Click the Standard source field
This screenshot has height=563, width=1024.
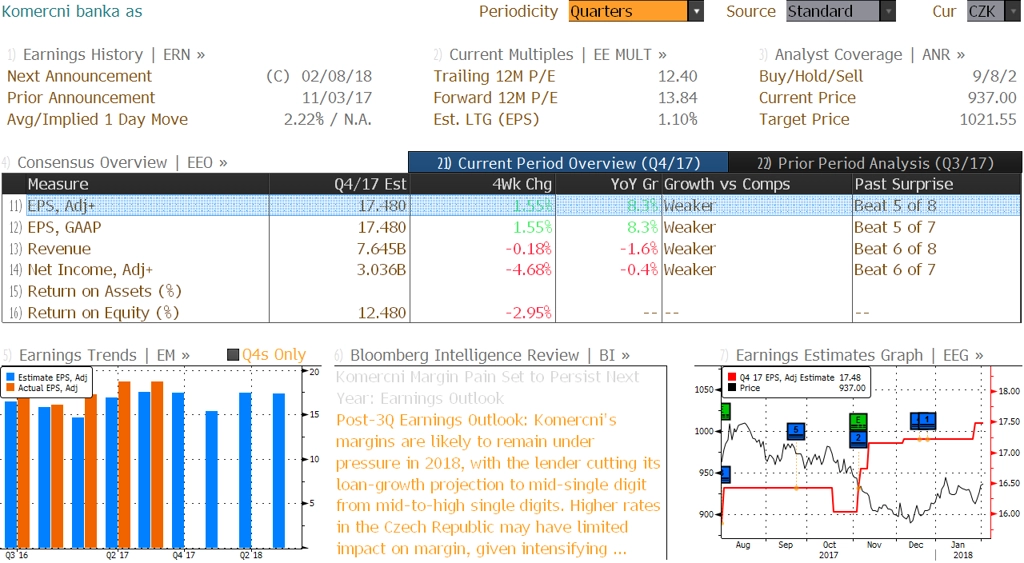(833, 11)
